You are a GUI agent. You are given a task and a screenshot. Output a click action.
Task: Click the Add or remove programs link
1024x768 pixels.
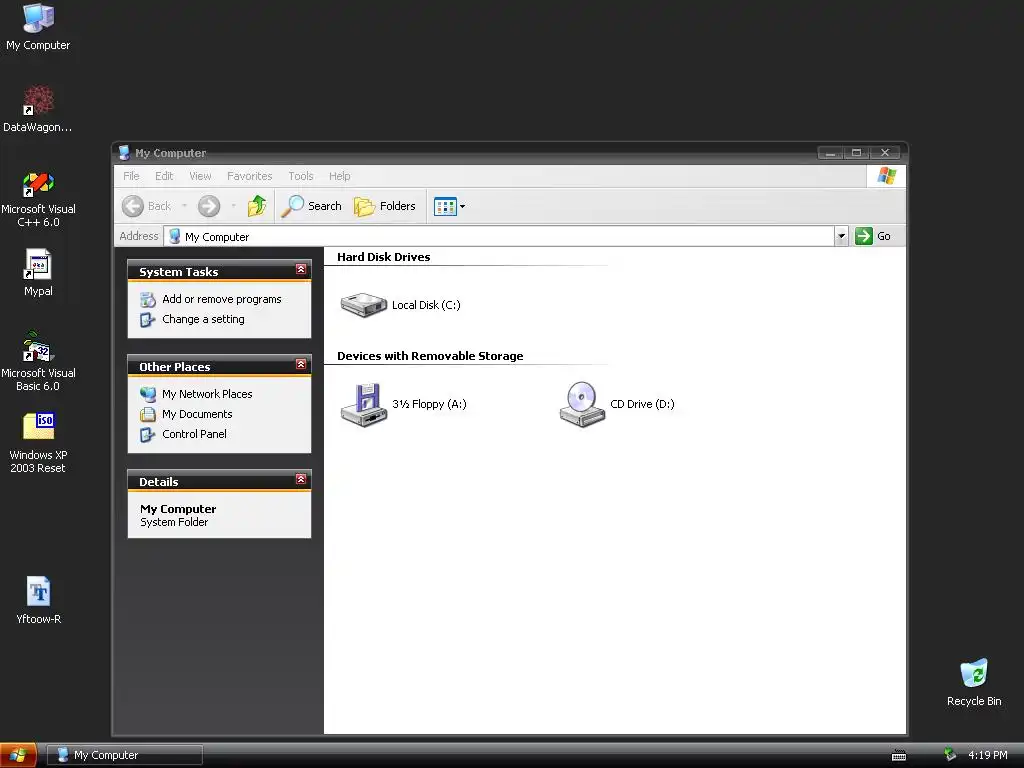[222, 299]
